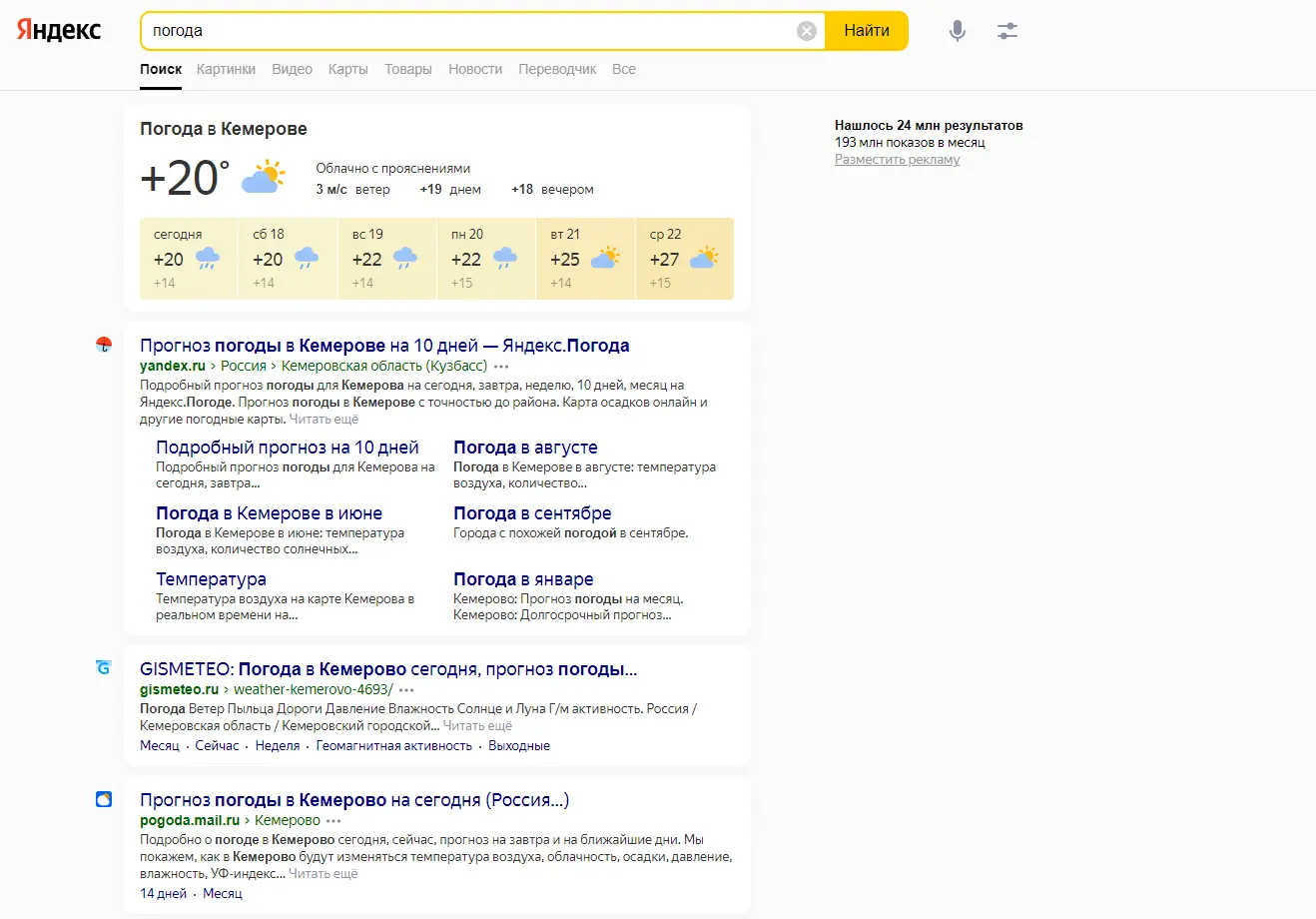Open the options menu for the yandex.ru result
This screenshot has height=919, width=1316.
pyautogui.click(x=501, y=367)
